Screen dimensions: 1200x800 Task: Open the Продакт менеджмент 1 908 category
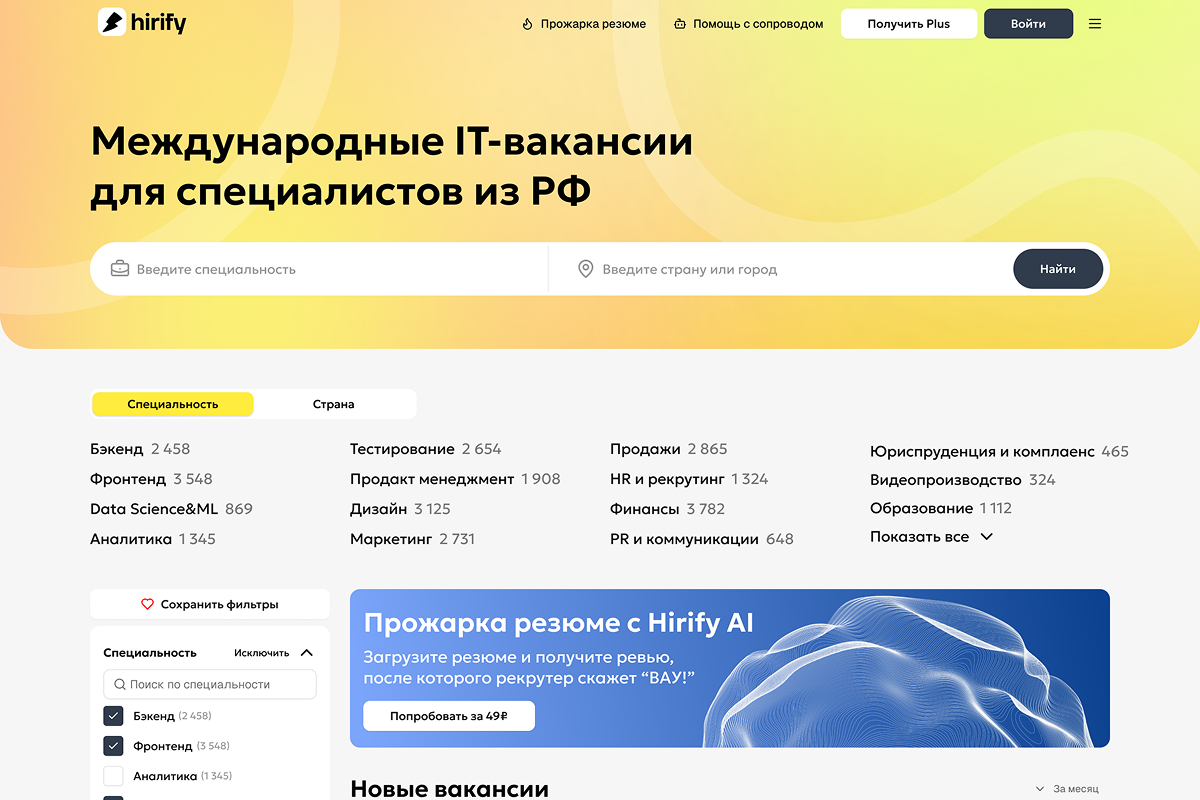click(455, 479)
